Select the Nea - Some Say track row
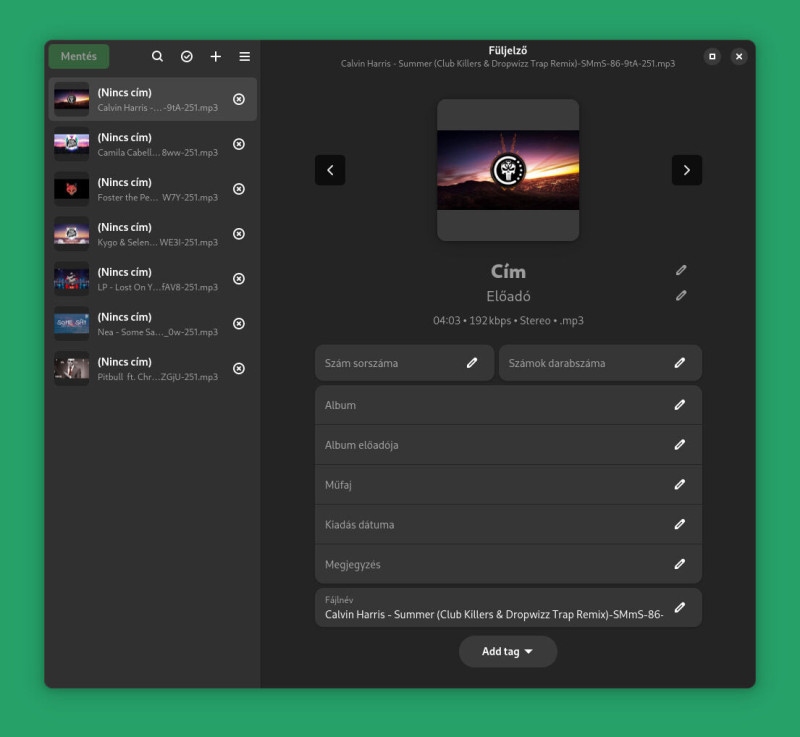Screen dimensions: 800x737 click(153, 323)
